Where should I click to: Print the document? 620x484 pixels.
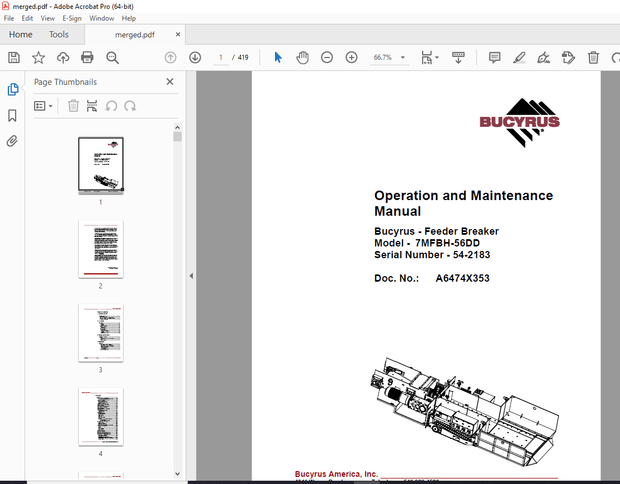(87, 58)
